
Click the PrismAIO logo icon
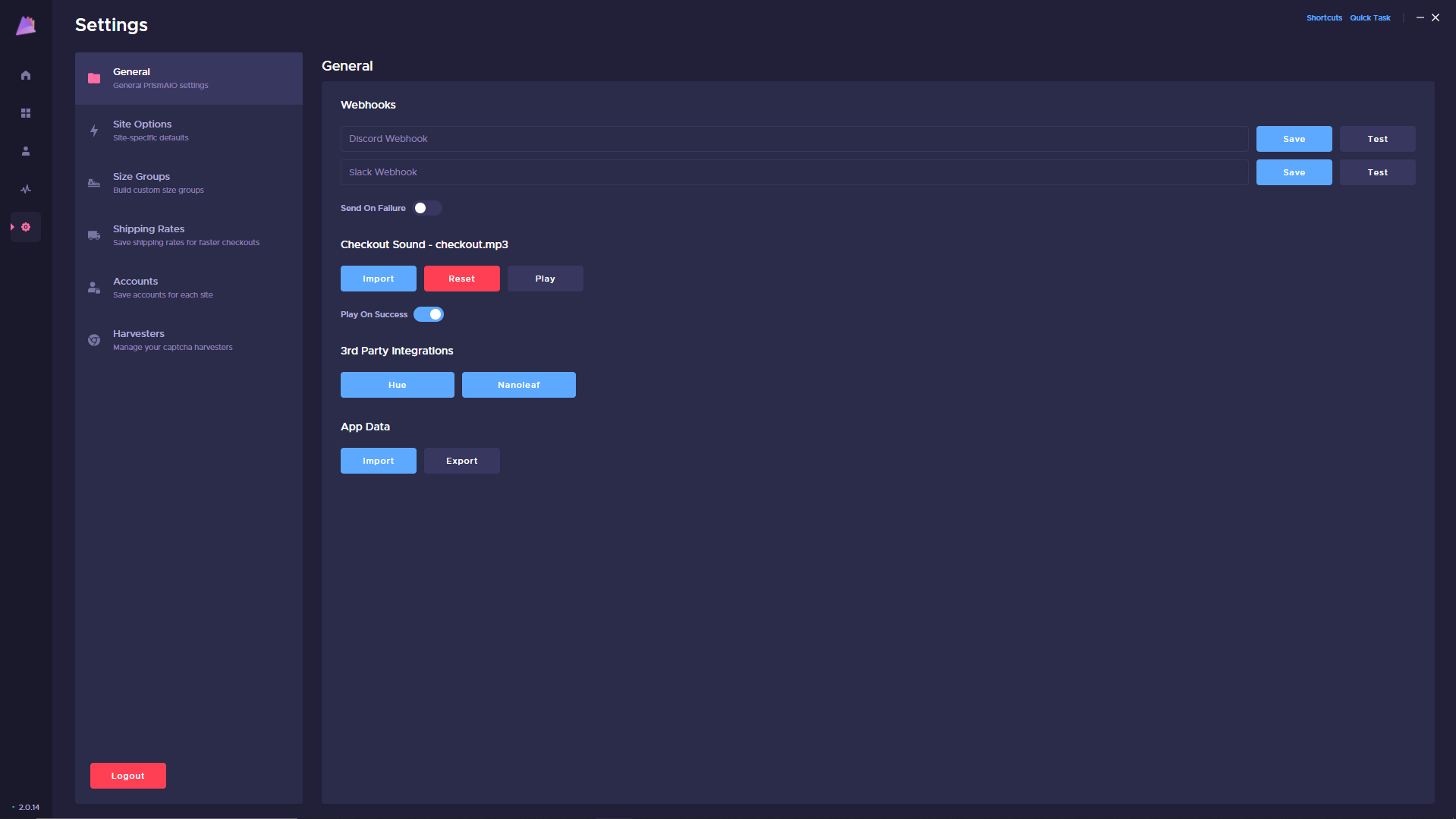tap(26, 26)
